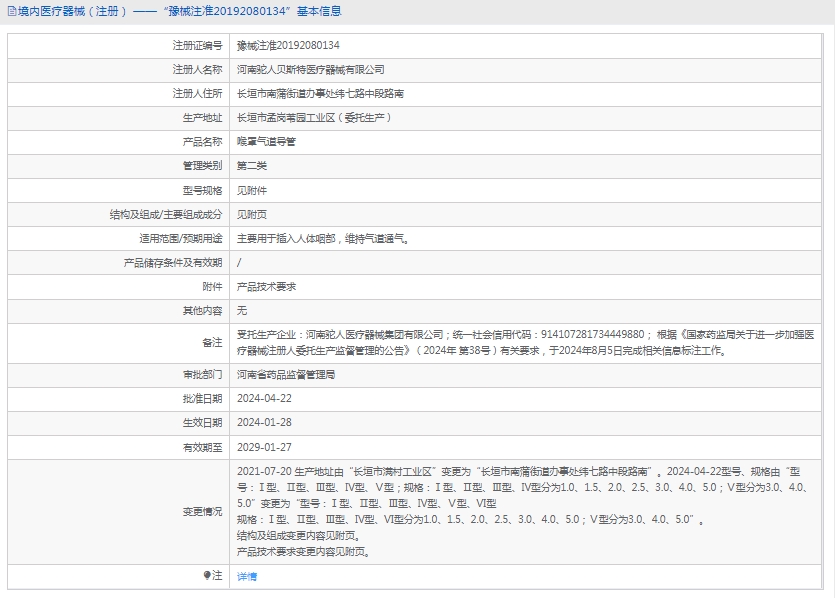Click the 注册人住所 address value
This screenshot has height=598, width=837.
click(320, 94)
